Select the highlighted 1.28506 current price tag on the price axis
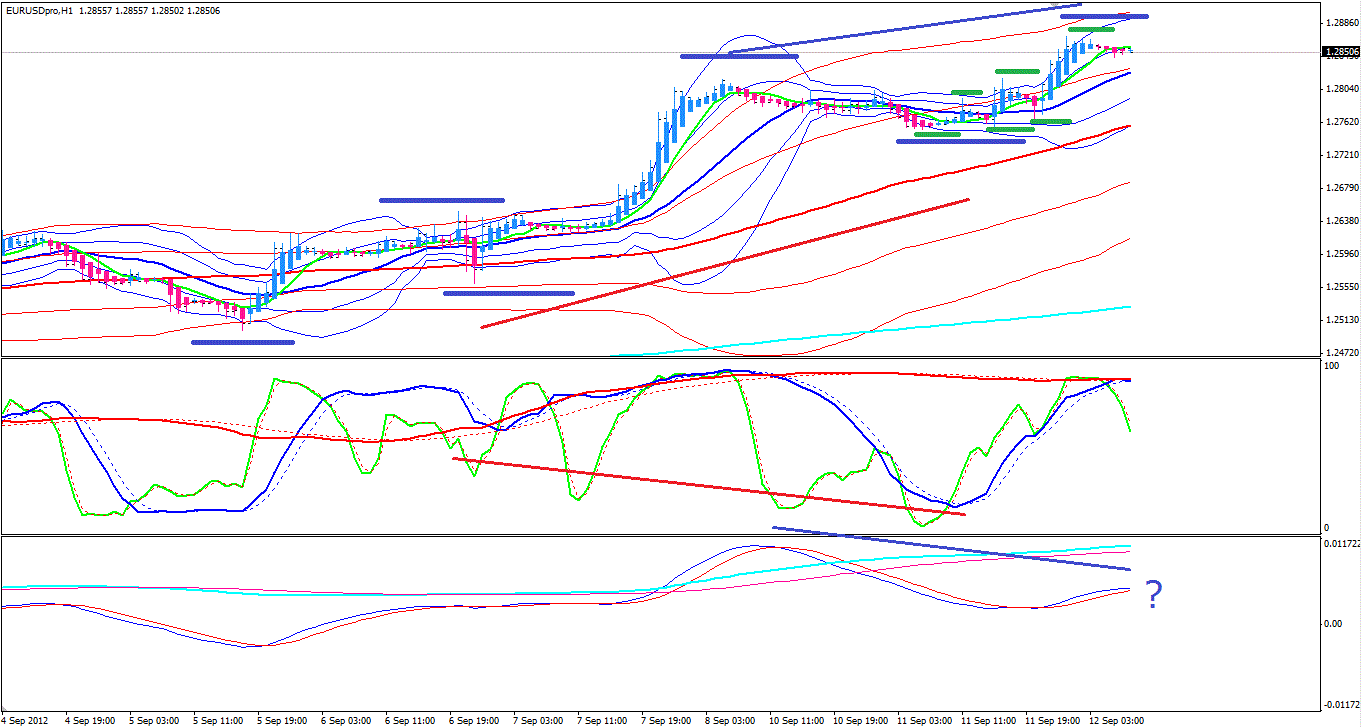1362x728 pixels. (1341, 52)
